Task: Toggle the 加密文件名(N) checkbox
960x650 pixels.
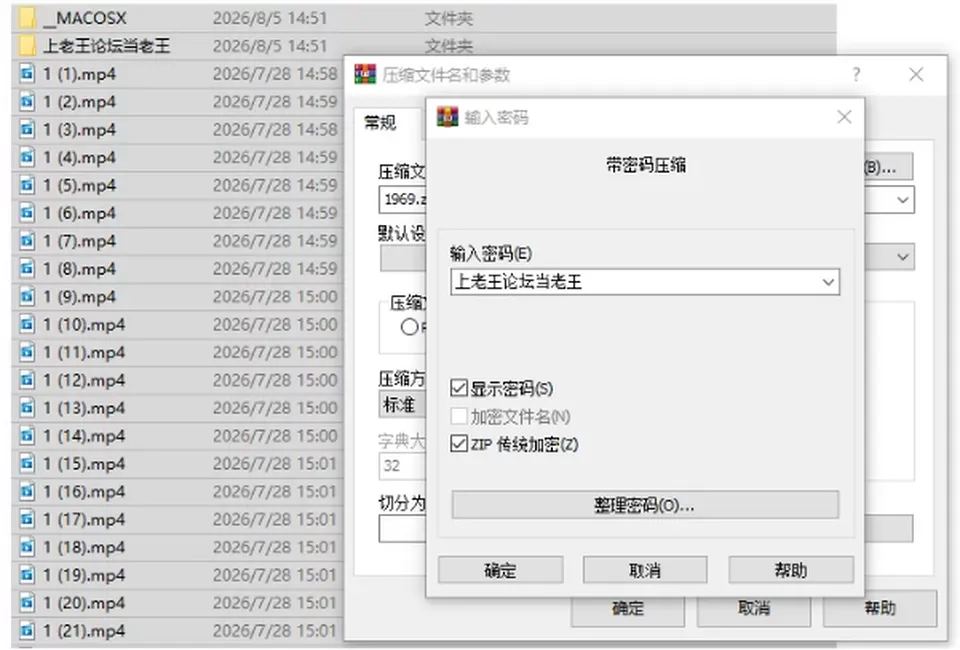Action: click(459, 416)
